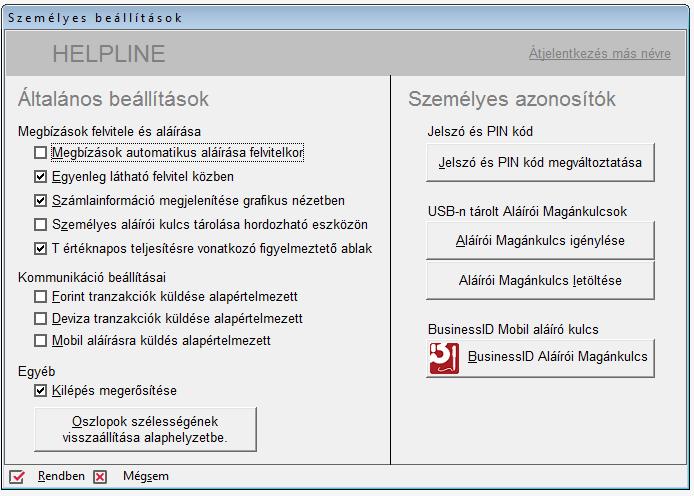Click the Személyes azonosítók heading
Image resolution: width=694 pixels, height=496 pixels.
click(x=512, y=99)
